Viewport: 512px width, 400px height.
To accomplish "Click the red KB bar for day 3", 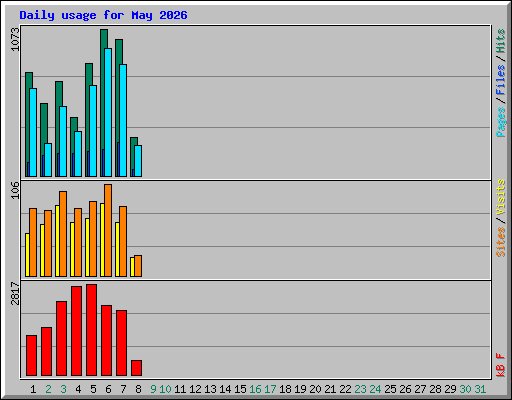I will click(62, 339).
